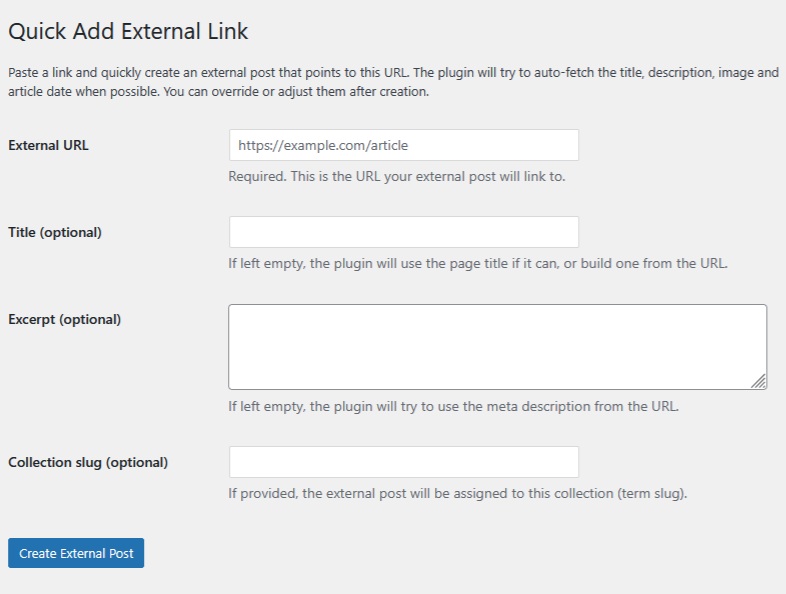Click the hint beneath Collection slug field

coord(458,493)
